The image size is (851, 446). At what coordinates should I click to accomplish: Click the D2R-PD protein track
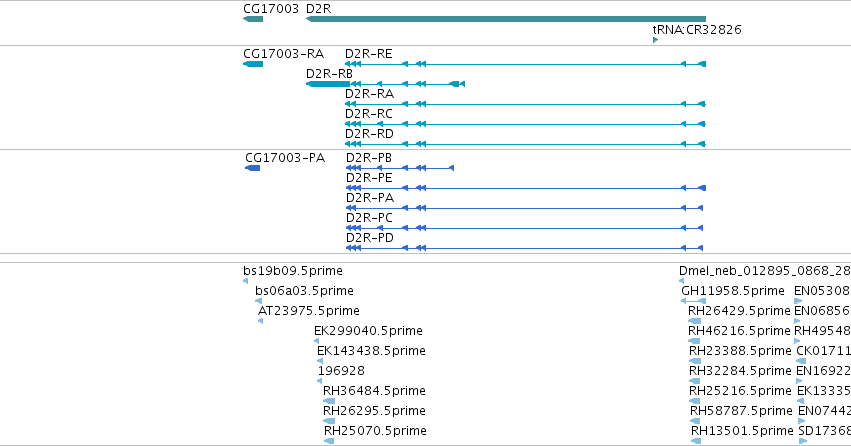(525, 249)
